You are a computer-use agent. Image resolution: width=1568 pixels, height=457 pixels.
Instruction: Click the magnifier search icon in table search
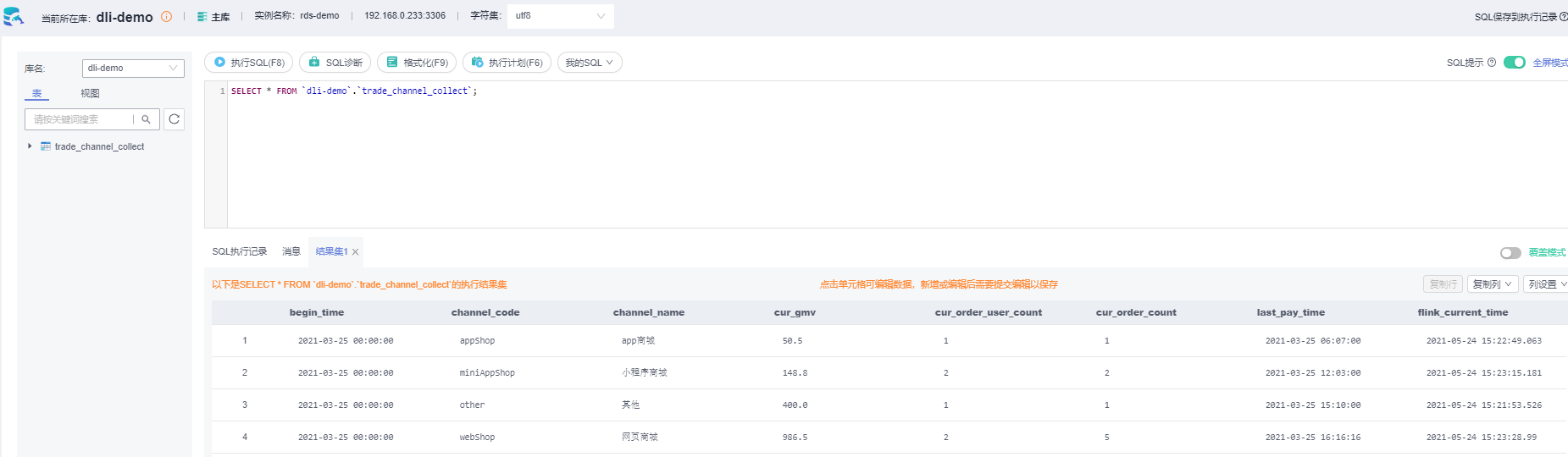tap(146, 119)
